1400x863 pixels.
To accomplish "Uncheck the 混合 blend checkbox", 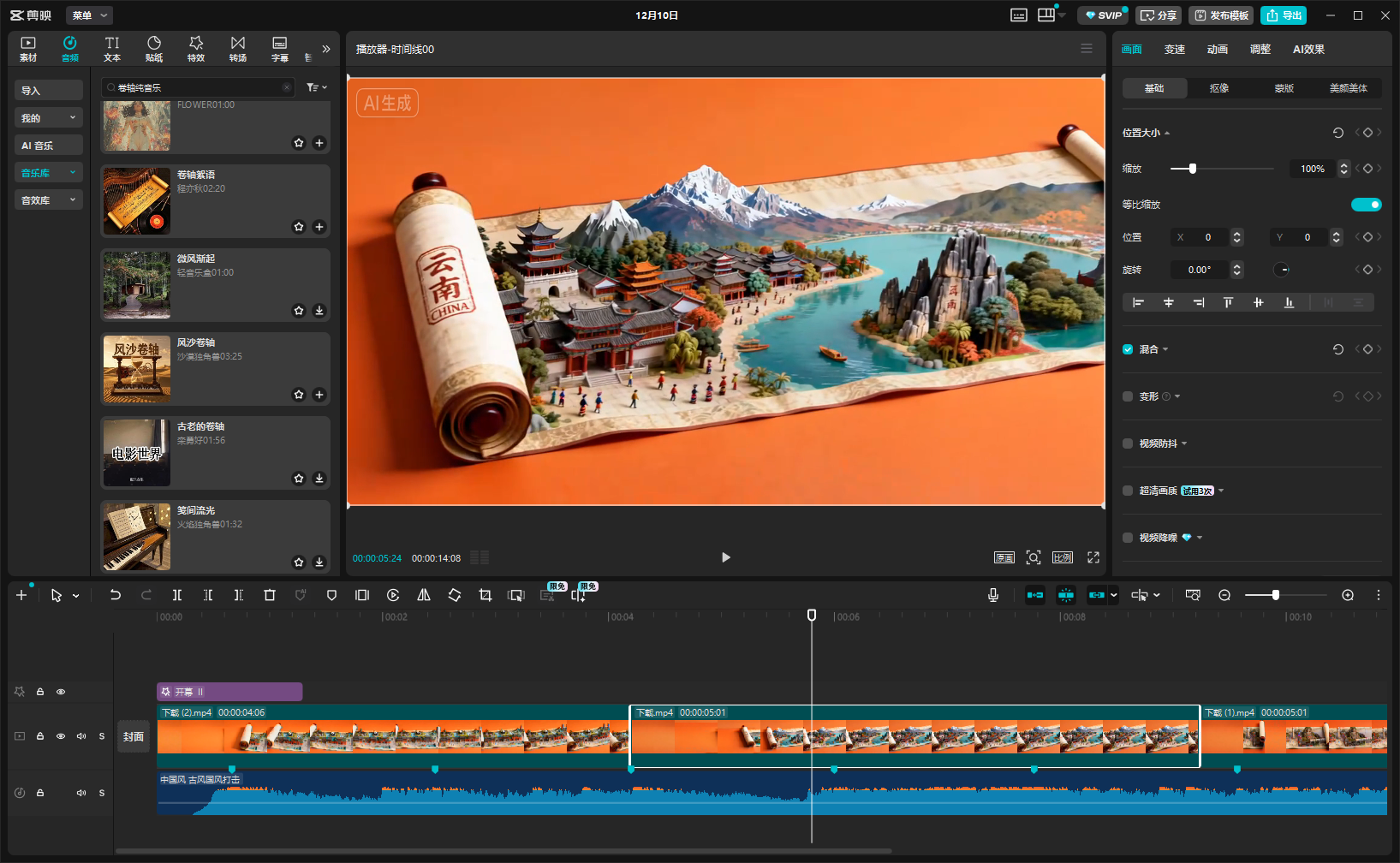I will tap(1128, 349).
